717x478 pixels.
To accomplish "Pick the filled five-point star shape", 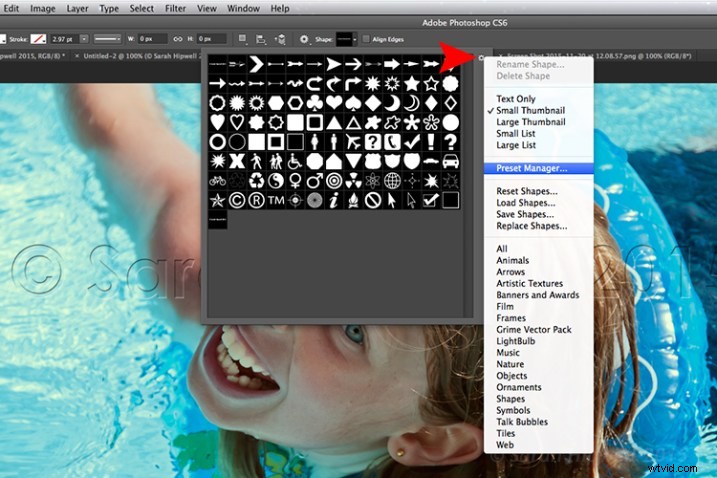I will coord(412,84).
